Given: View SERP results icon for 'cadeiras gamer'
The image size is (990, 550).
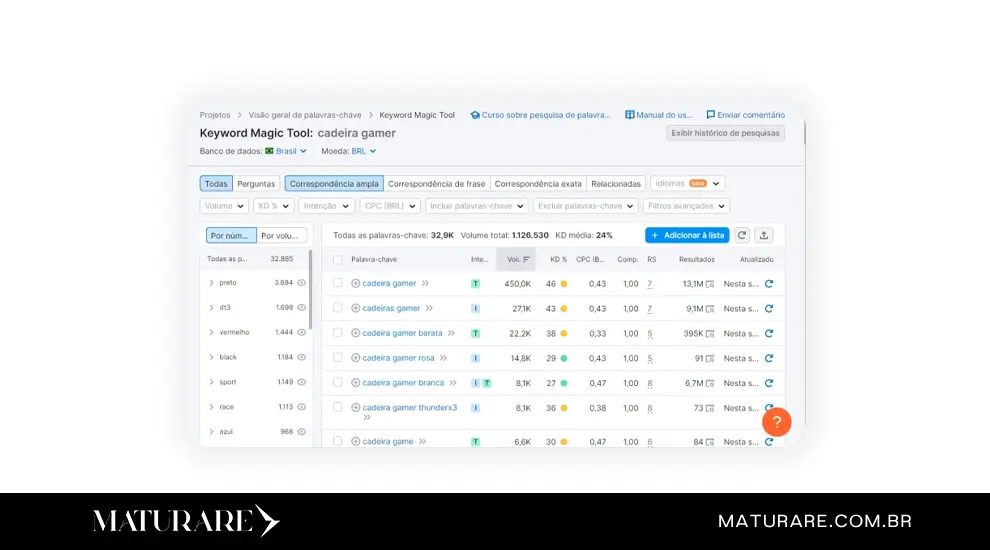Looking at the screenshot, I should tap(710, 309).
